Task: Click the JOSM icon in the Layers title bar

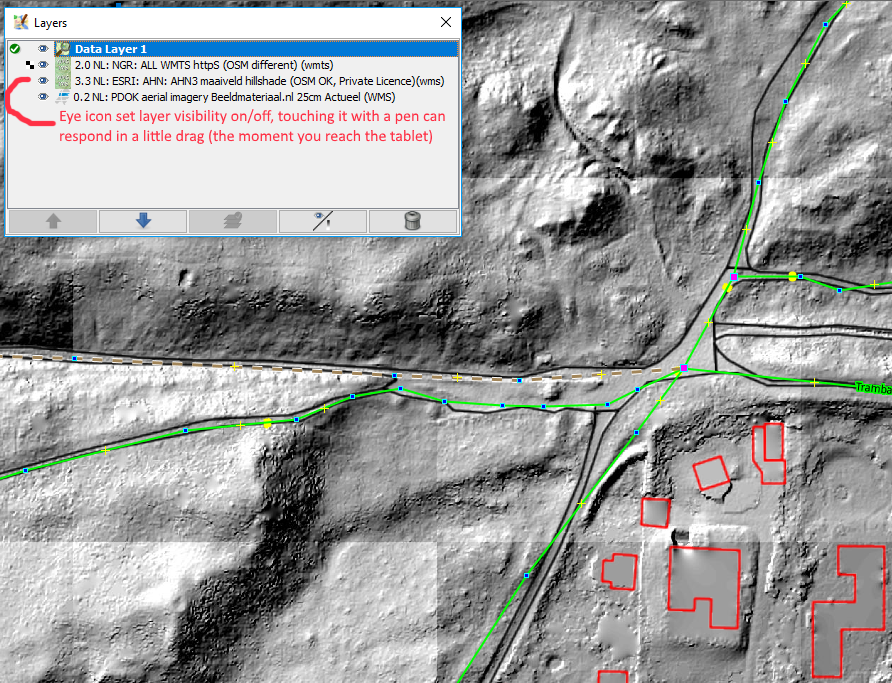Action: (21, 22)
